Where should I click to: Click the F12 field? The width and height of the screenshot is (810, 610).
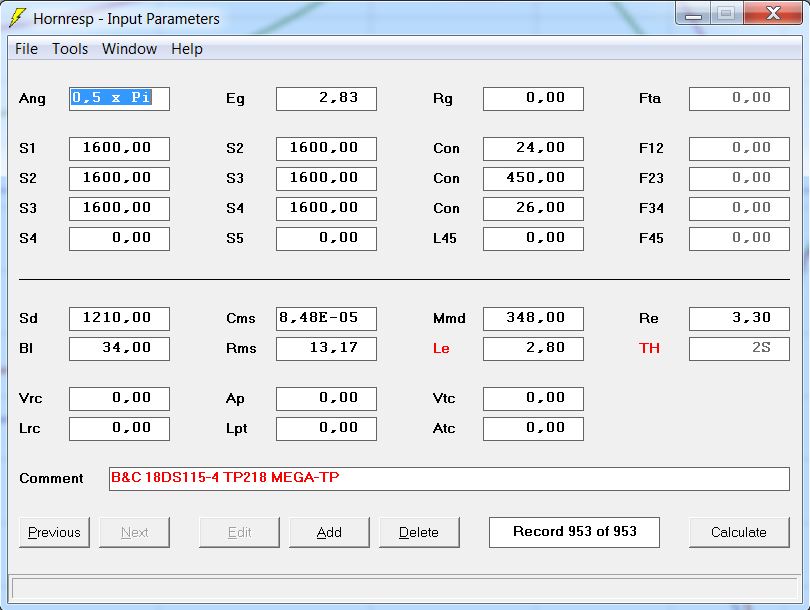tap(739, 149)
